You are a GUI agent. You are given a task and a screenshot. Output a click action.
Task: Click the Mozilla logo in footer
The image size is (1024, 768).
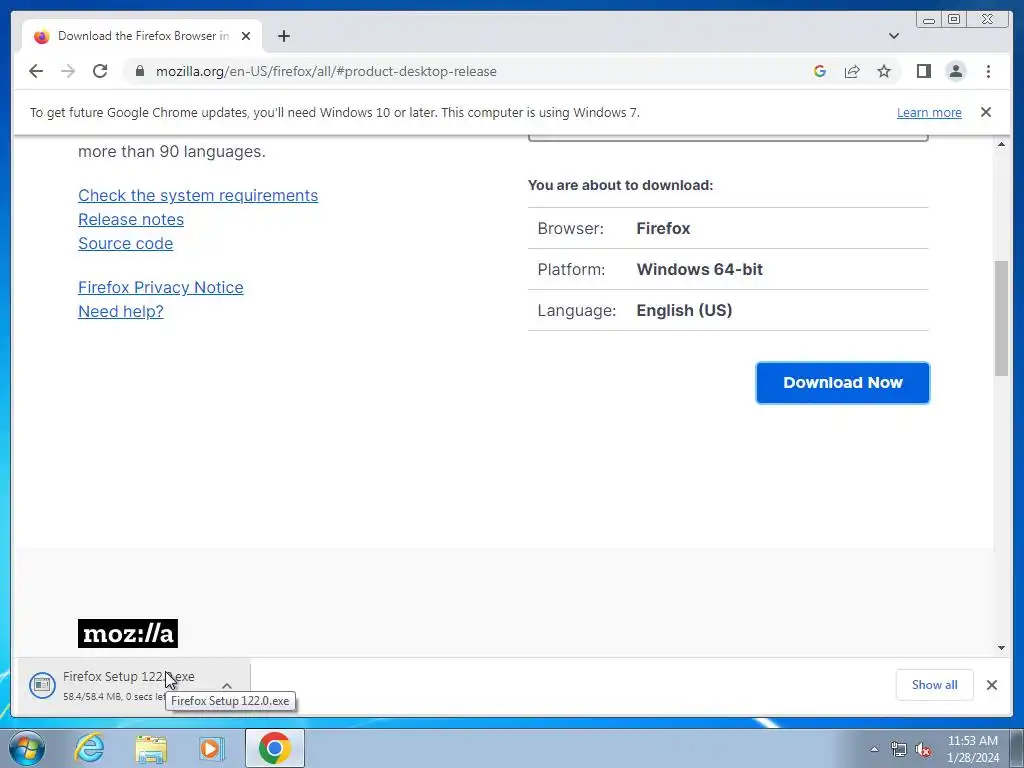tap(128, 633)
